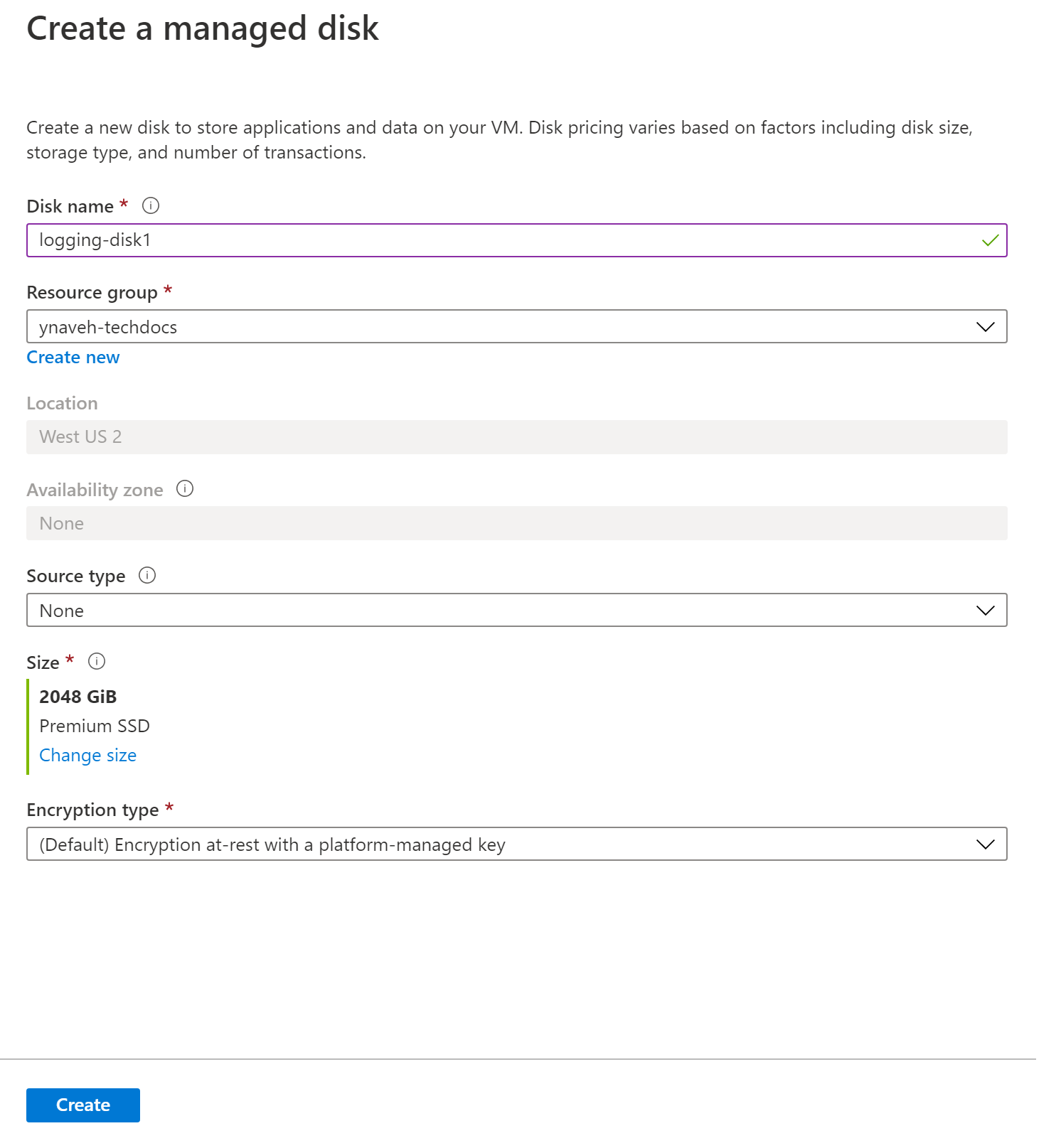Click the green validation checkmark in Disk name
Screen dimensions: 1061x1148
pos(990,240)
